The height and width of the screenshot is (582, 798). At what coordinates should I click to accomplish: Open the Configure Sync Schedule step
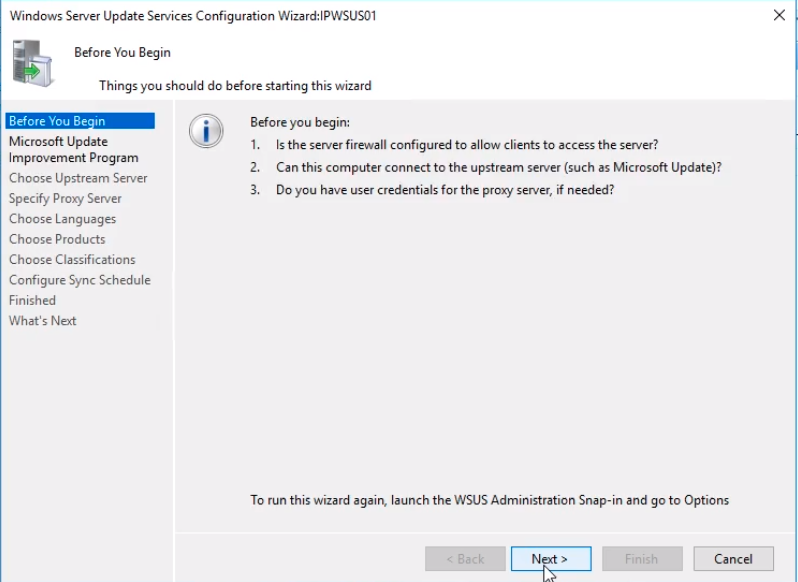(79, 280)
